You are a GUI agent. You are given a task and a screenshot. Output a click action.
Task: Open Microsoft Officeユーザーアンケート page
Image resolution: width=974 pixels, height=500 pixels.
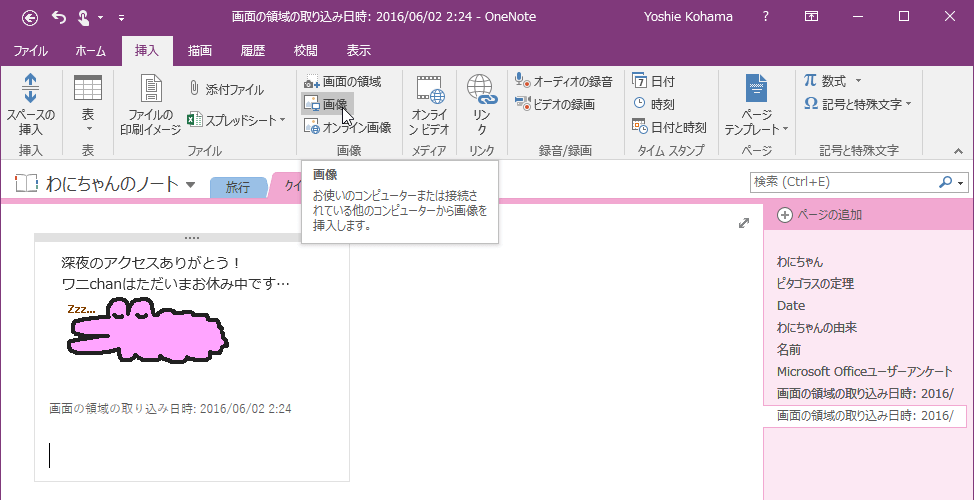[865, 371]
